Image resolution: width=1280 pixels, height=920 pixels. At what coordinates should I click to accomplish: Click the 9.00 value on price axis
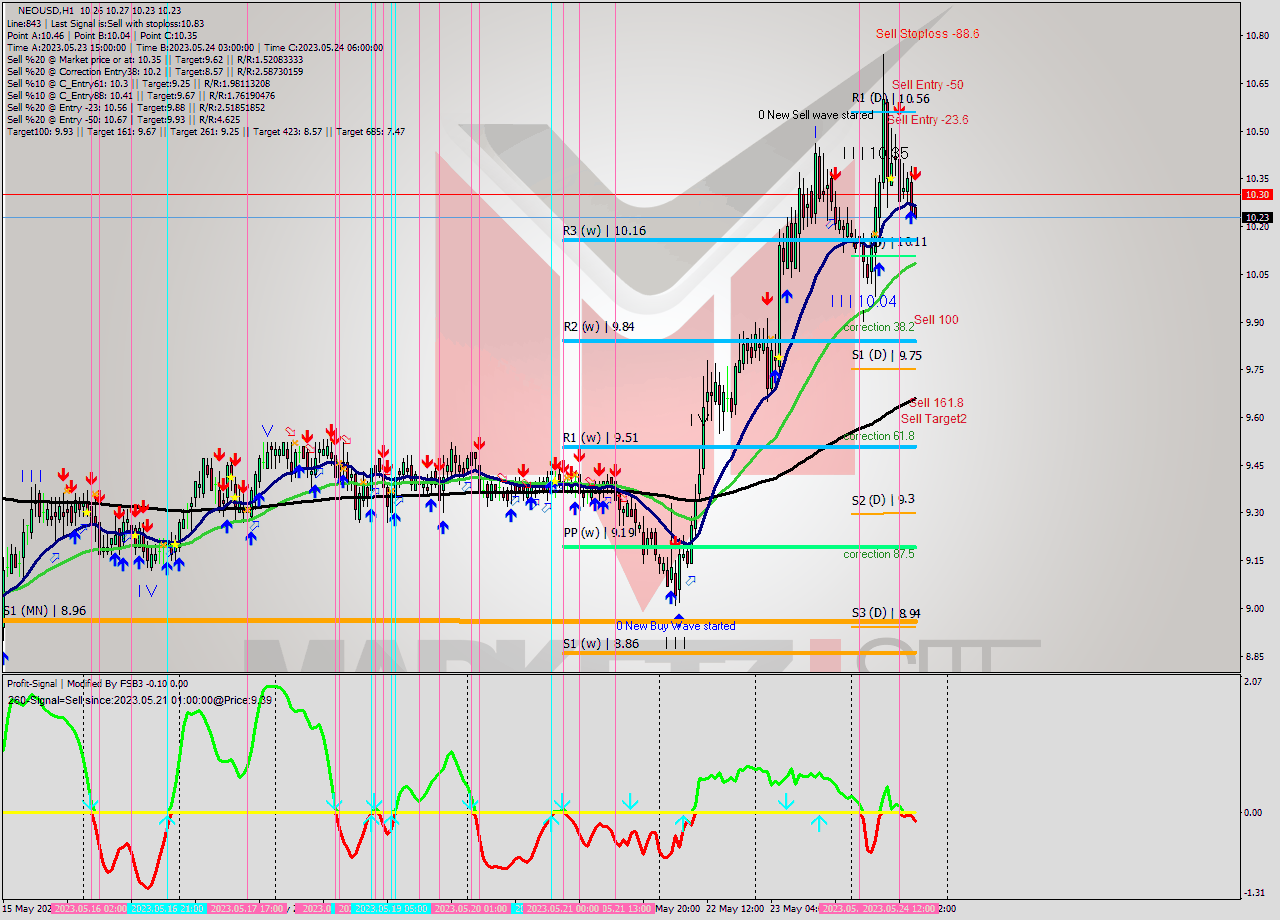1257,609
